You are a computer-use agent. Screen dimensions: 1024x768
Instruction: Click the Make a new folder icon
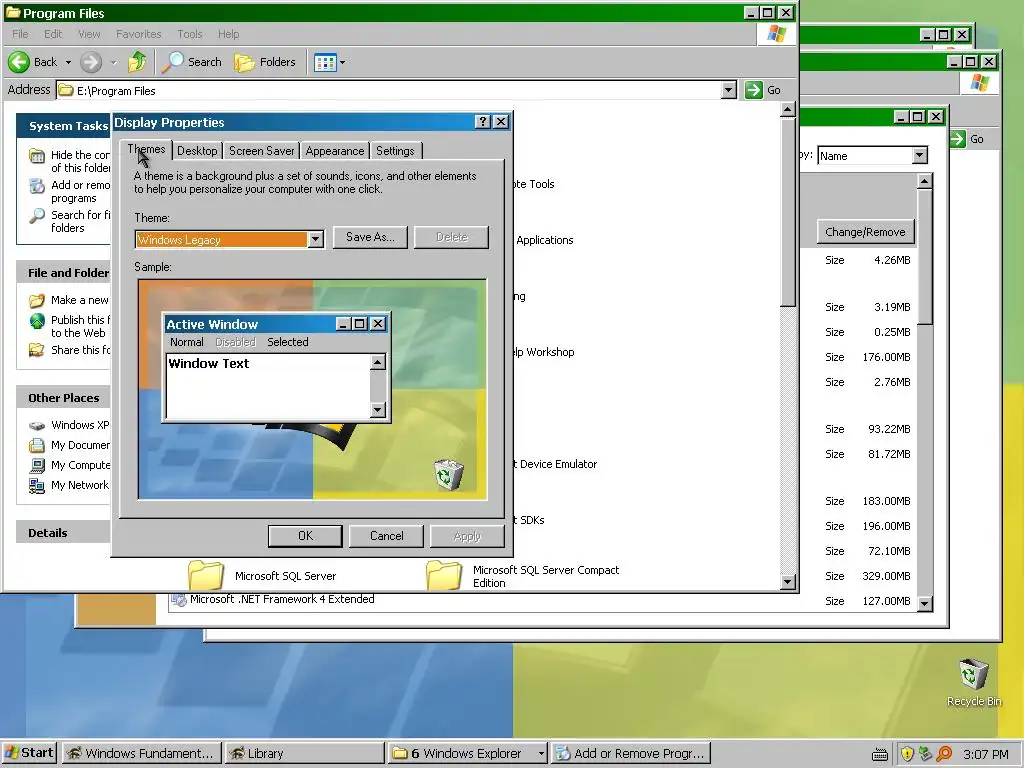coord(37,300)
